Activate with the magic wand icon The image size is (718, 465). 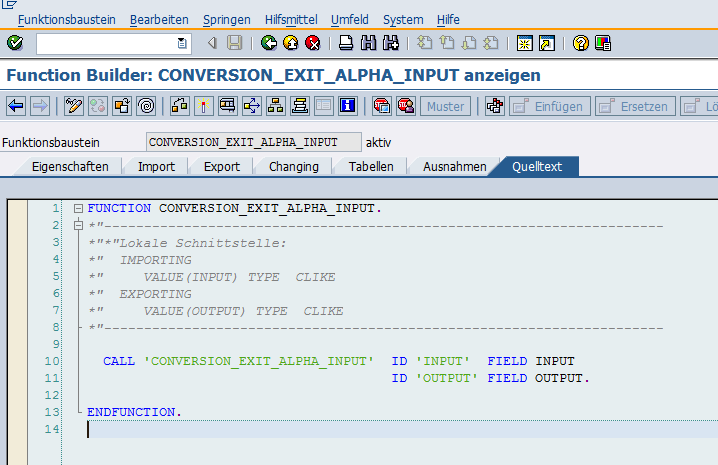(x=204, y=106)
